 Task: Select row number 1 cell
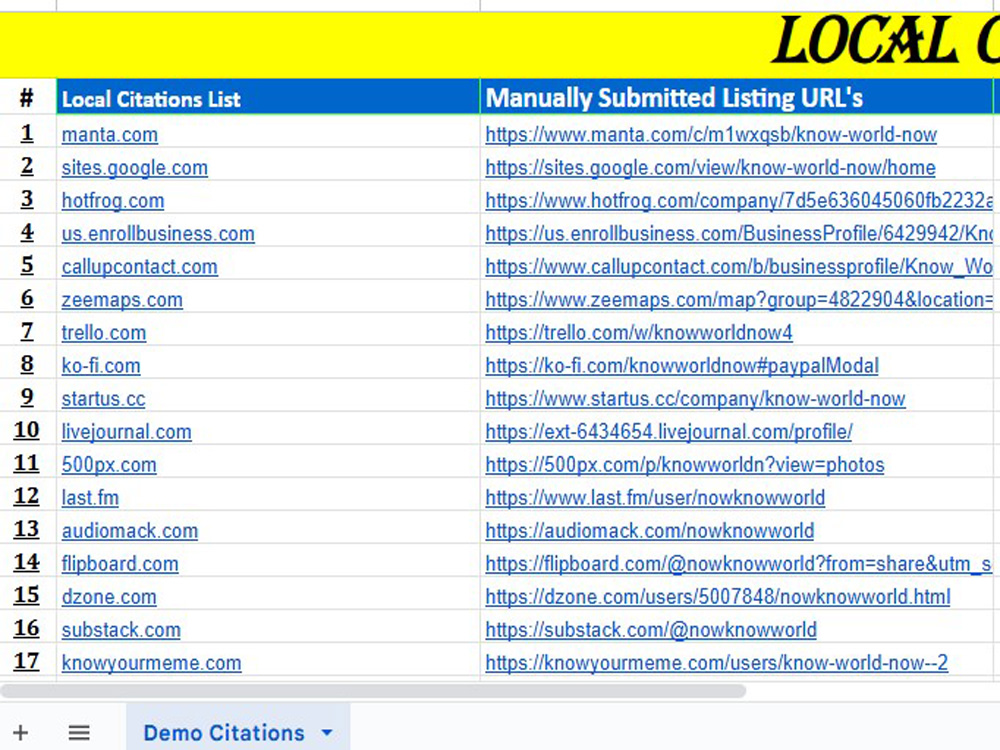coord(27,132)
